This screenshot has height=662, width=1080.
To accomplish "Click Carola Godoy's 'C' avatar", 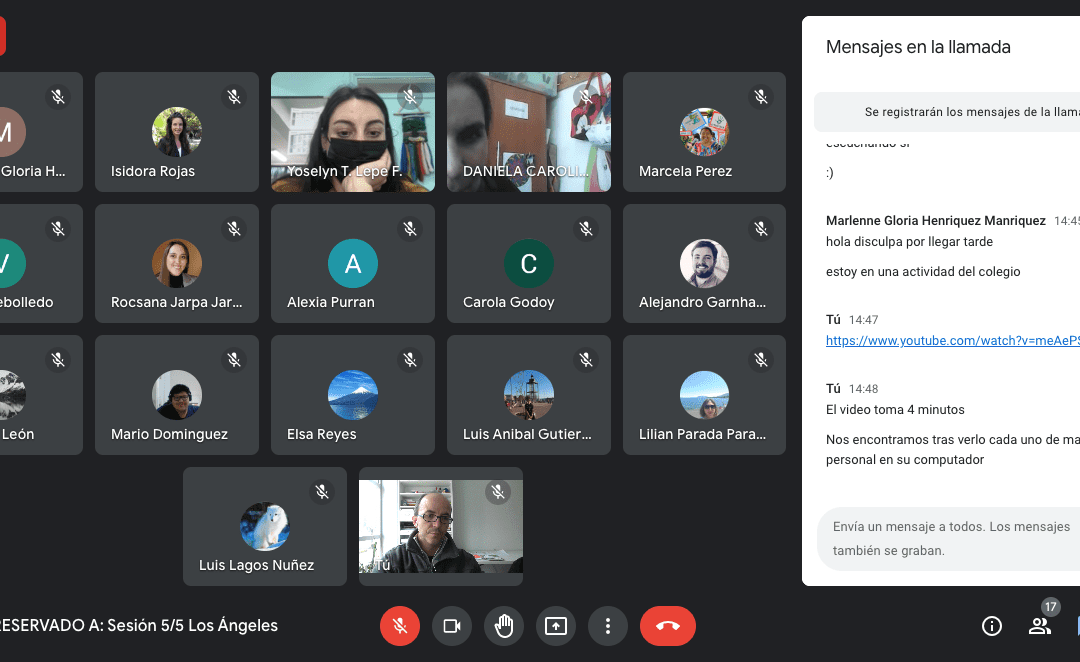I will (x=529, y=263).
